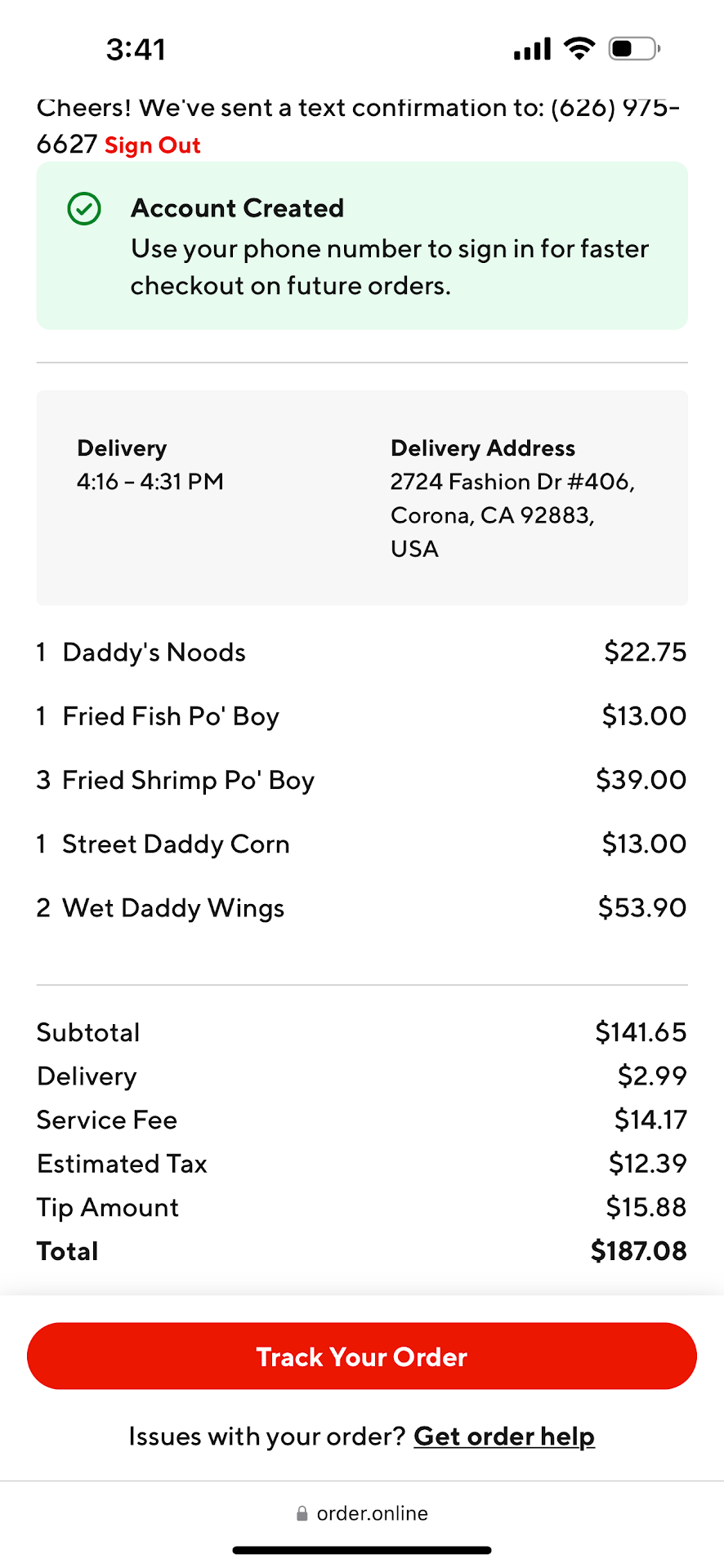
Task: Tap the lock icon beside order.online
Action: tap(302, 1513)
